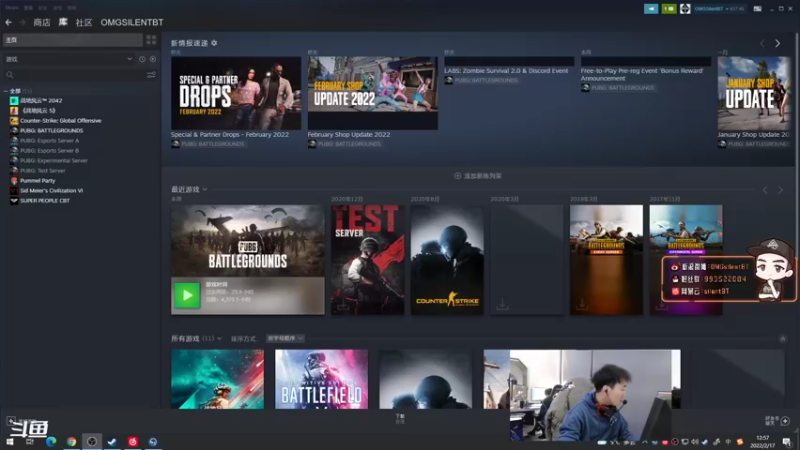Enter Big Picture mode icon
The width and height of the screenshot is (800, 450).
pyautogui.click(x=758, y=9)
